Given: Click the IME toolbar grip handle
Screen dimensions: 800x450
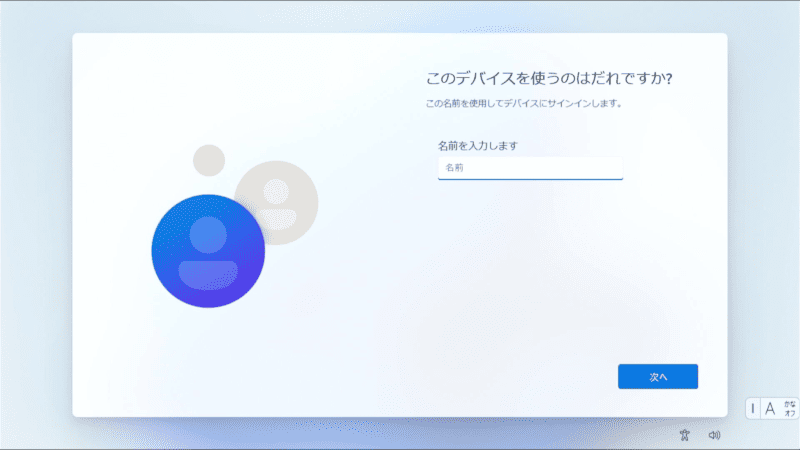Looking at the screenshot, I should tap(753, 408).
